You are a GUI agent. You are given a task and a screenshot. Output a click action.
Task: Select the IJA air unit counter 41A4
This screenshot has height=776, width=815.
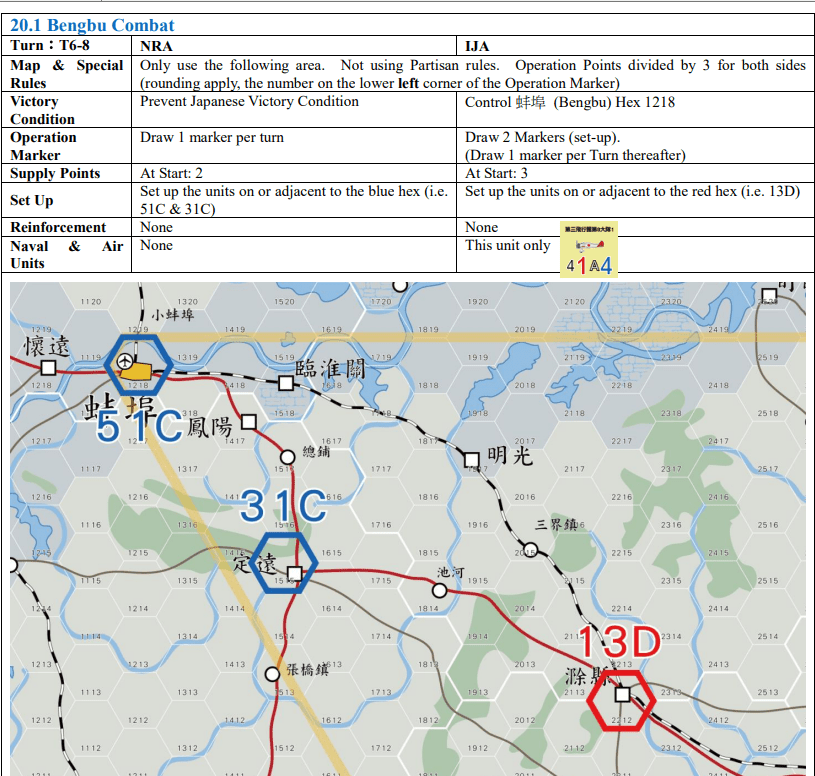pos(589,249)
